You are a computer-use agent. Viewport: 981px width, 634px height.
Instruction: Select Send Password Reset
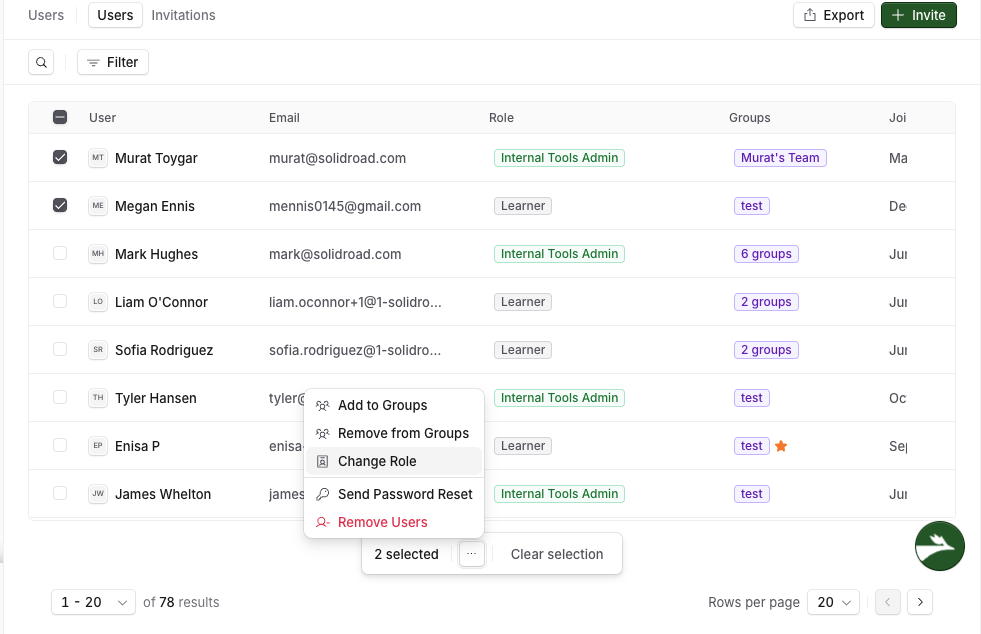[394, 494]
